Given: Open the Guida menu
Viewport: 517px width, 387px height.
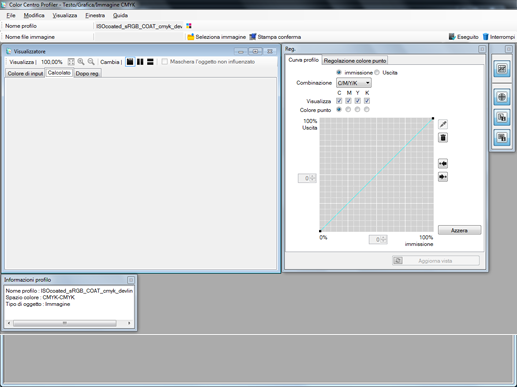Looking at the screenshot, I should pos(120,15).
